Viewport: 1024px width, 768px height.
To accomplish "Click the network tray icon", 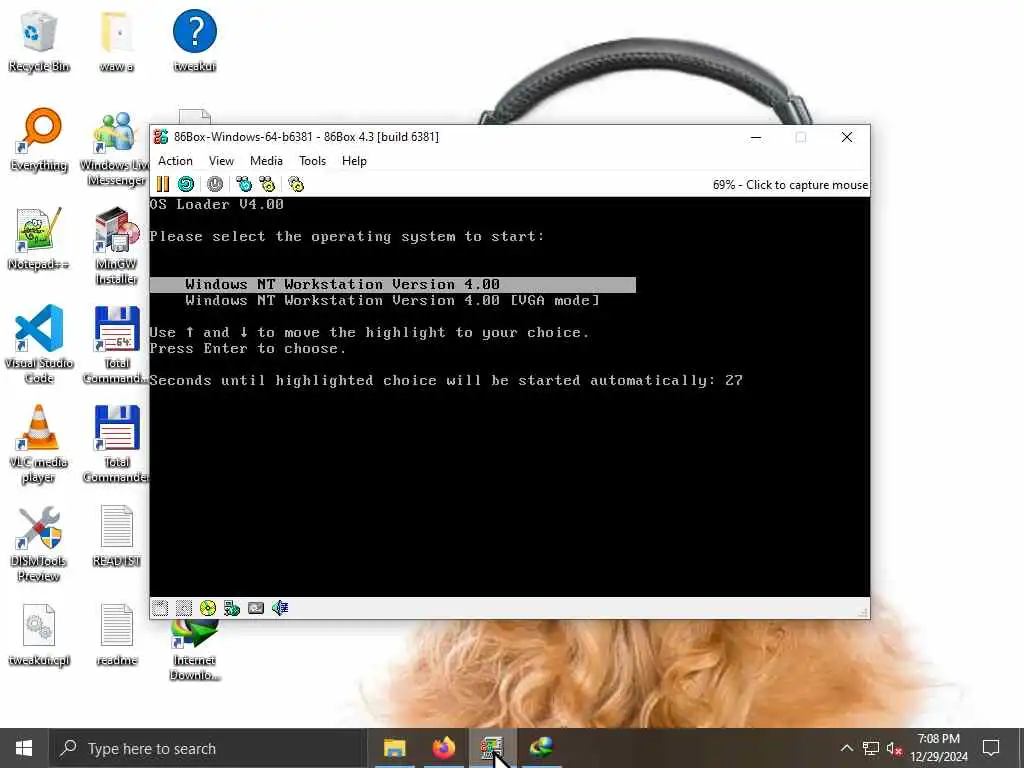I will coord(871,748).
